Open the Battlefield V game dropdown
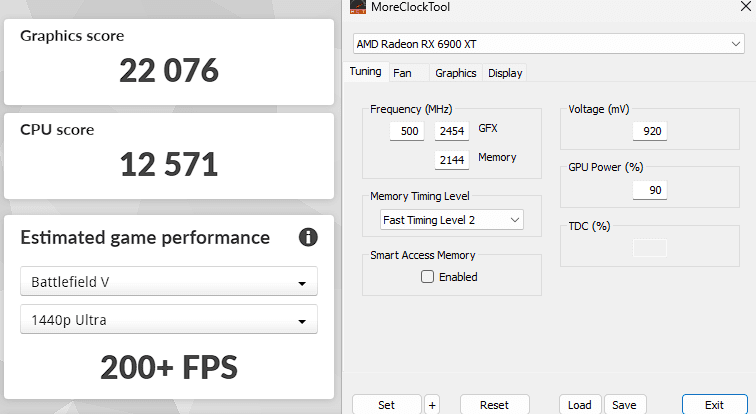The image size is (756, 414). click(x=169, y=281)
